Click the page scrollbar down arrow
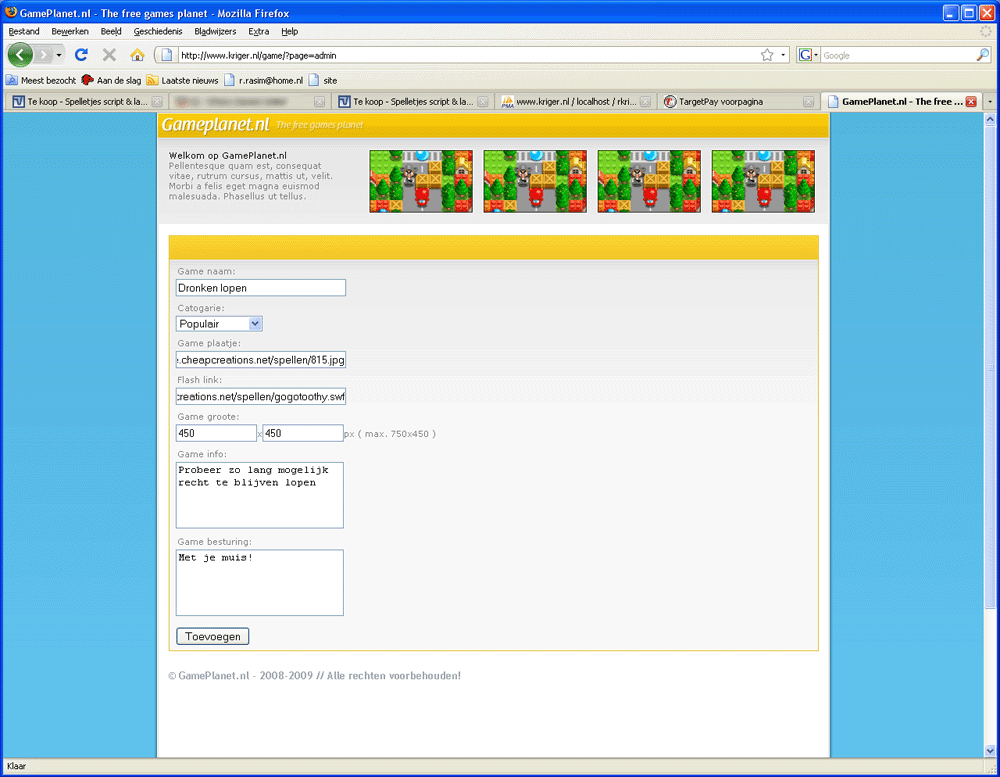The image size is (1000, 777). [x=990, y=751]
